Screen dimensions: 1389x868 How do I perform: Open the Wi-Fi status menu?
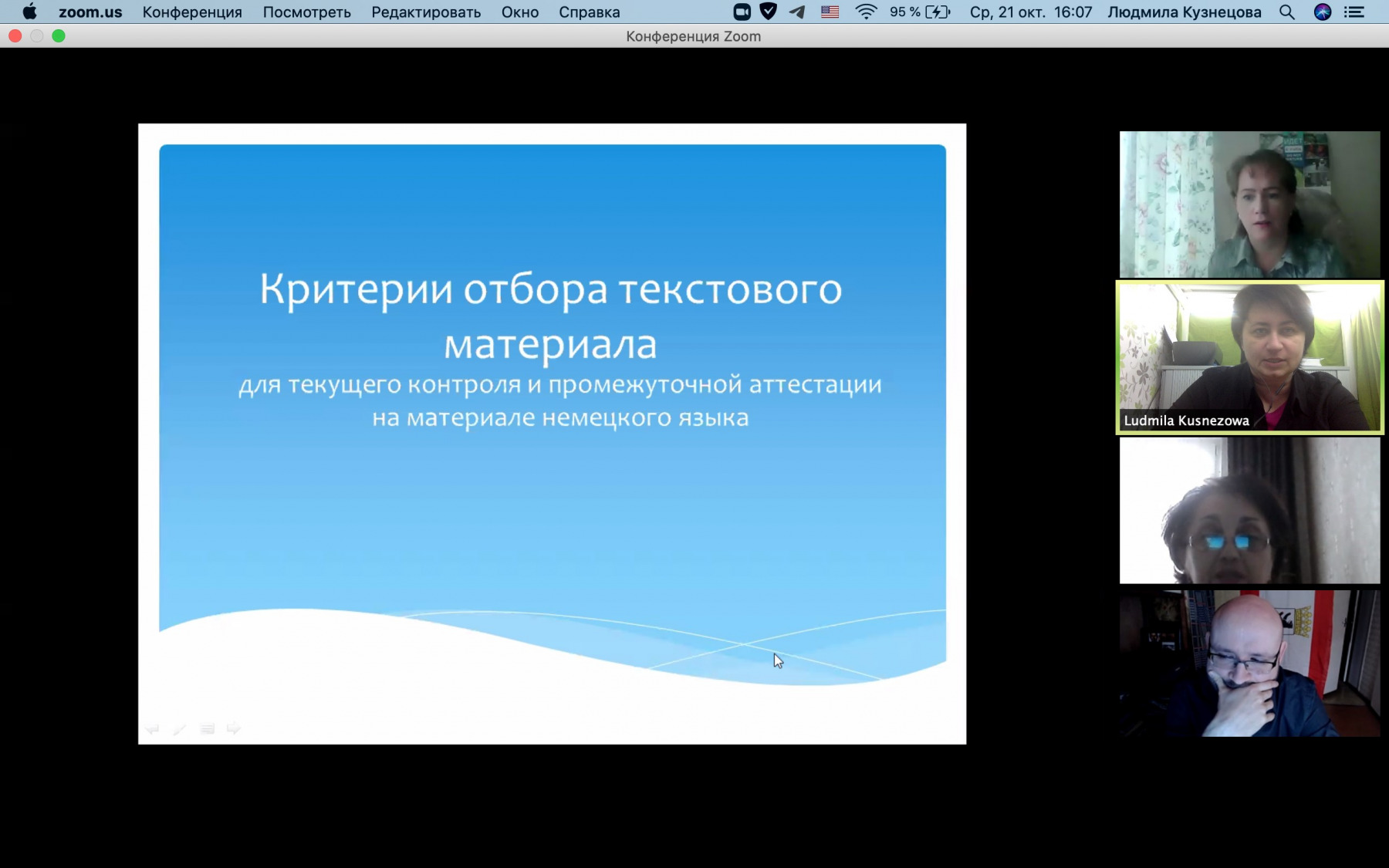click(x=866, y=12)
